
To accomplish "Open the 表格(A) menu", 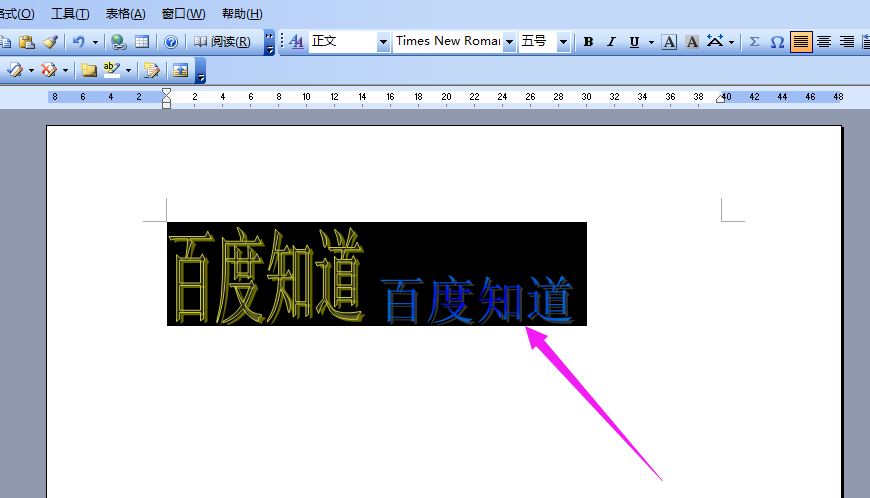I will click(125, 14).
